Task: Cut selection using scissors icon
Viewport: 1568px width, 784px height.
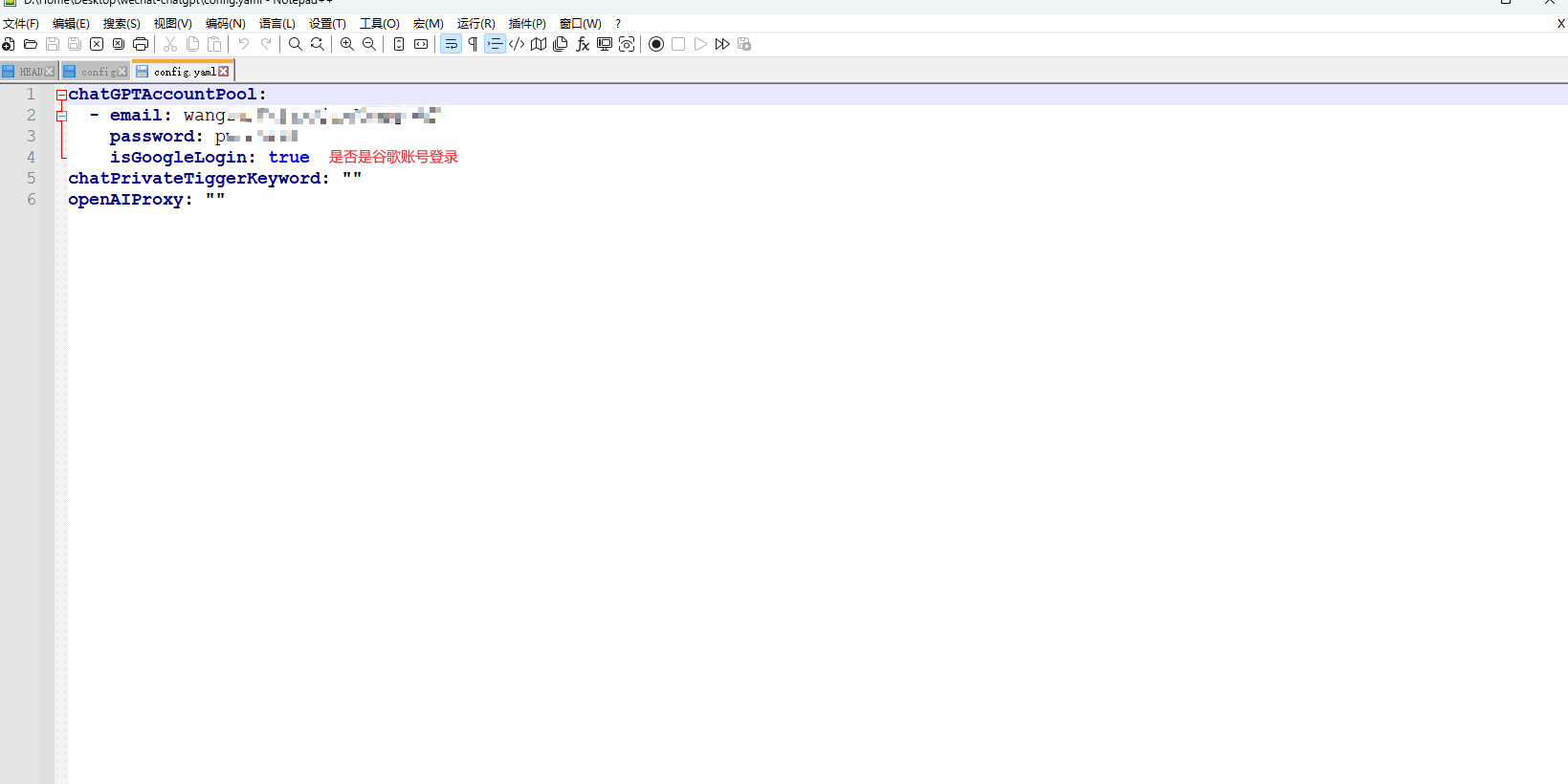Action: (x=170, y=44)
